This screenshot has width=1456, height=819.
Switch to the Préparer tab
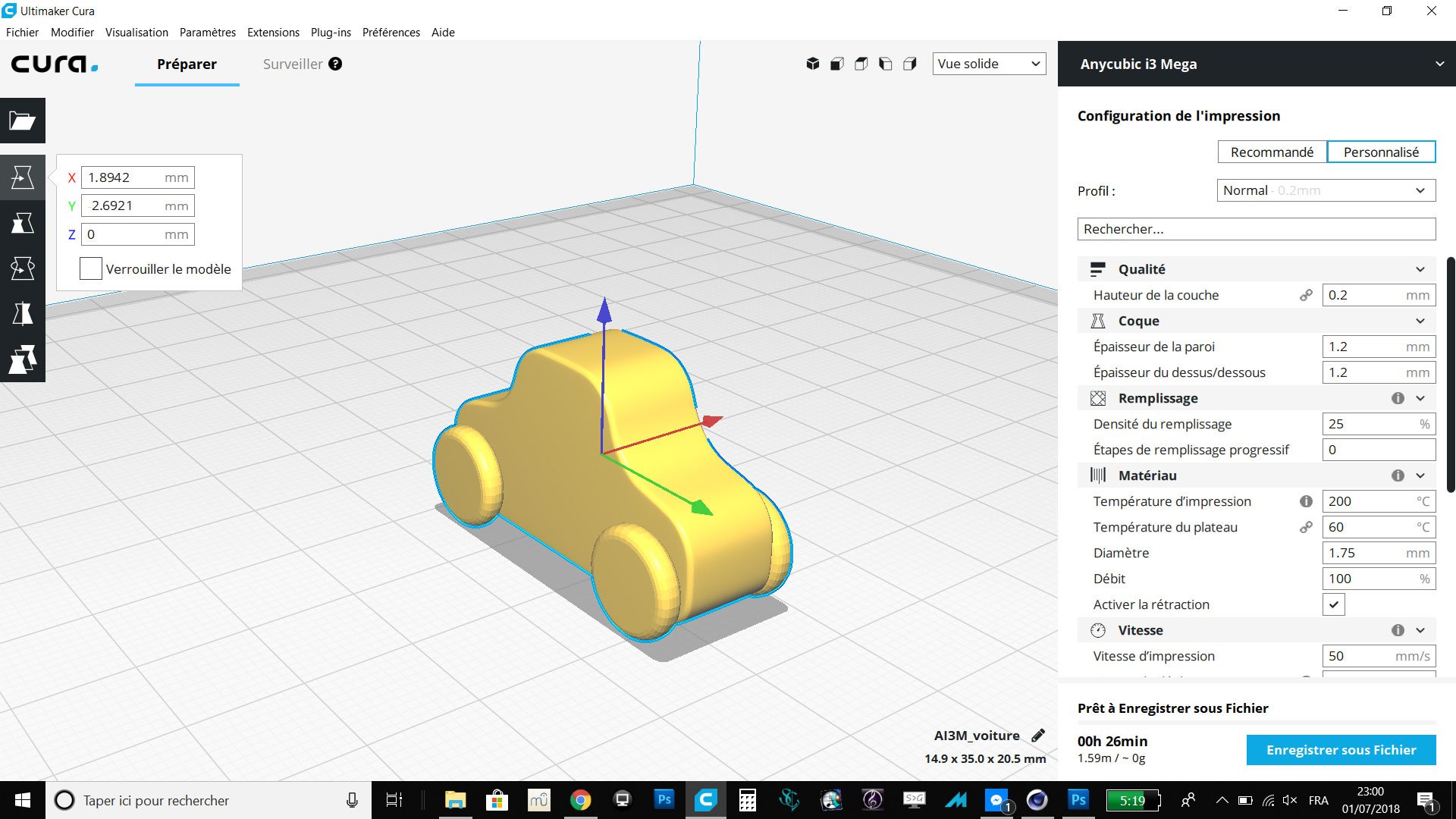(x=187, y=64)
